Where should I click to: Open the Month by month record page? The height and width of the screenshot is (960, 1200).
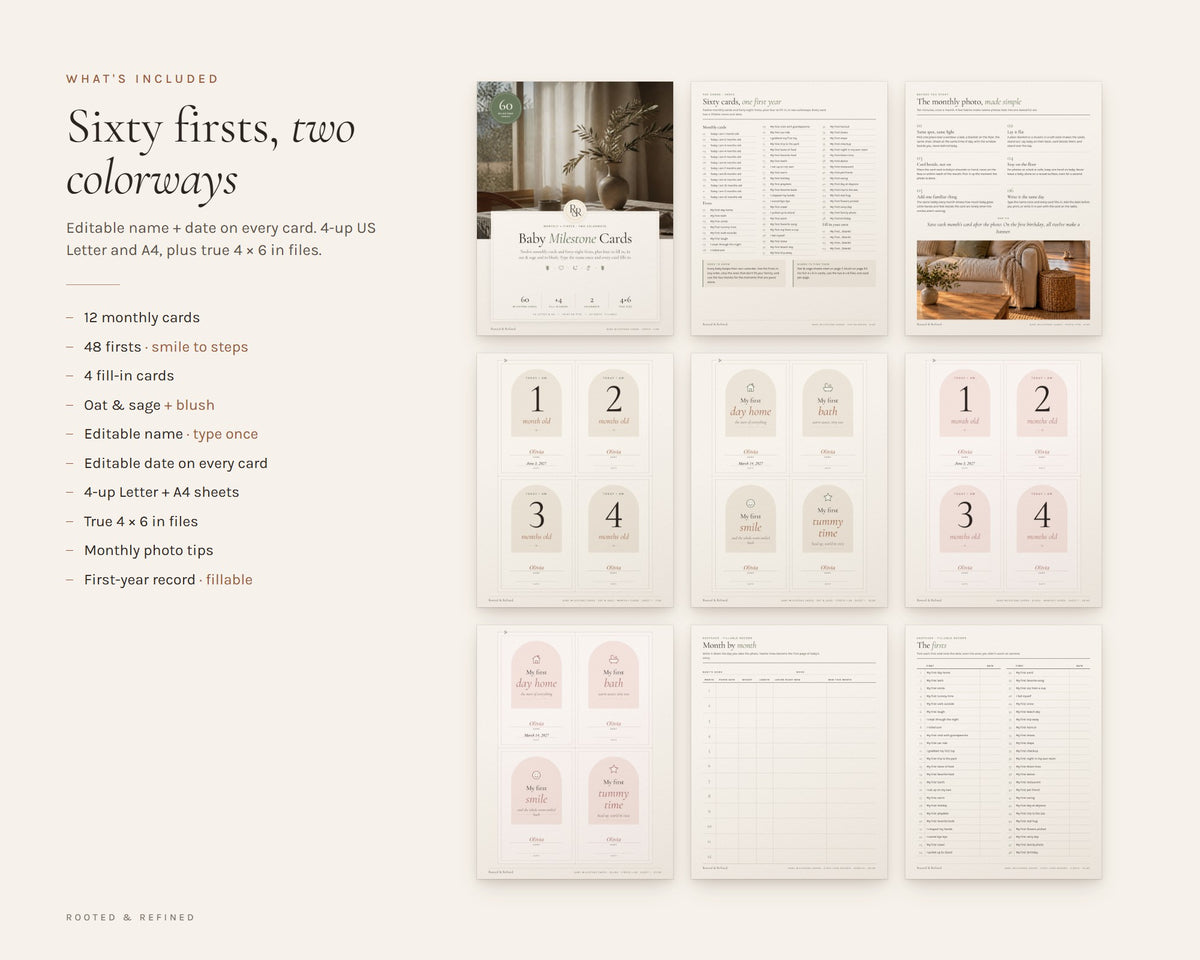tap(789, 752)
